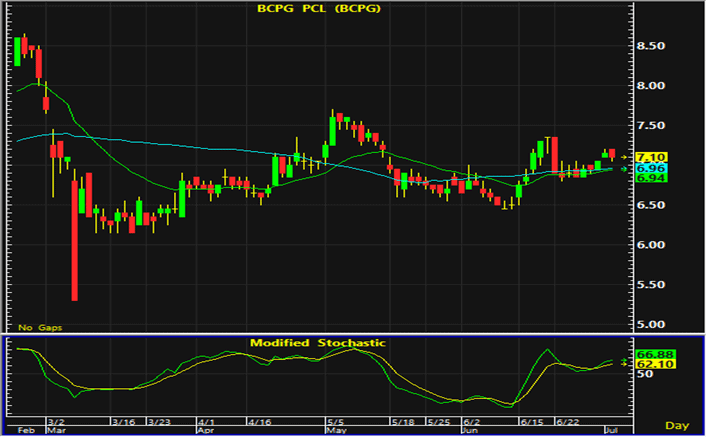707x437 pixels.
Task: Click the Apr month label
Action: coord(206,430)
